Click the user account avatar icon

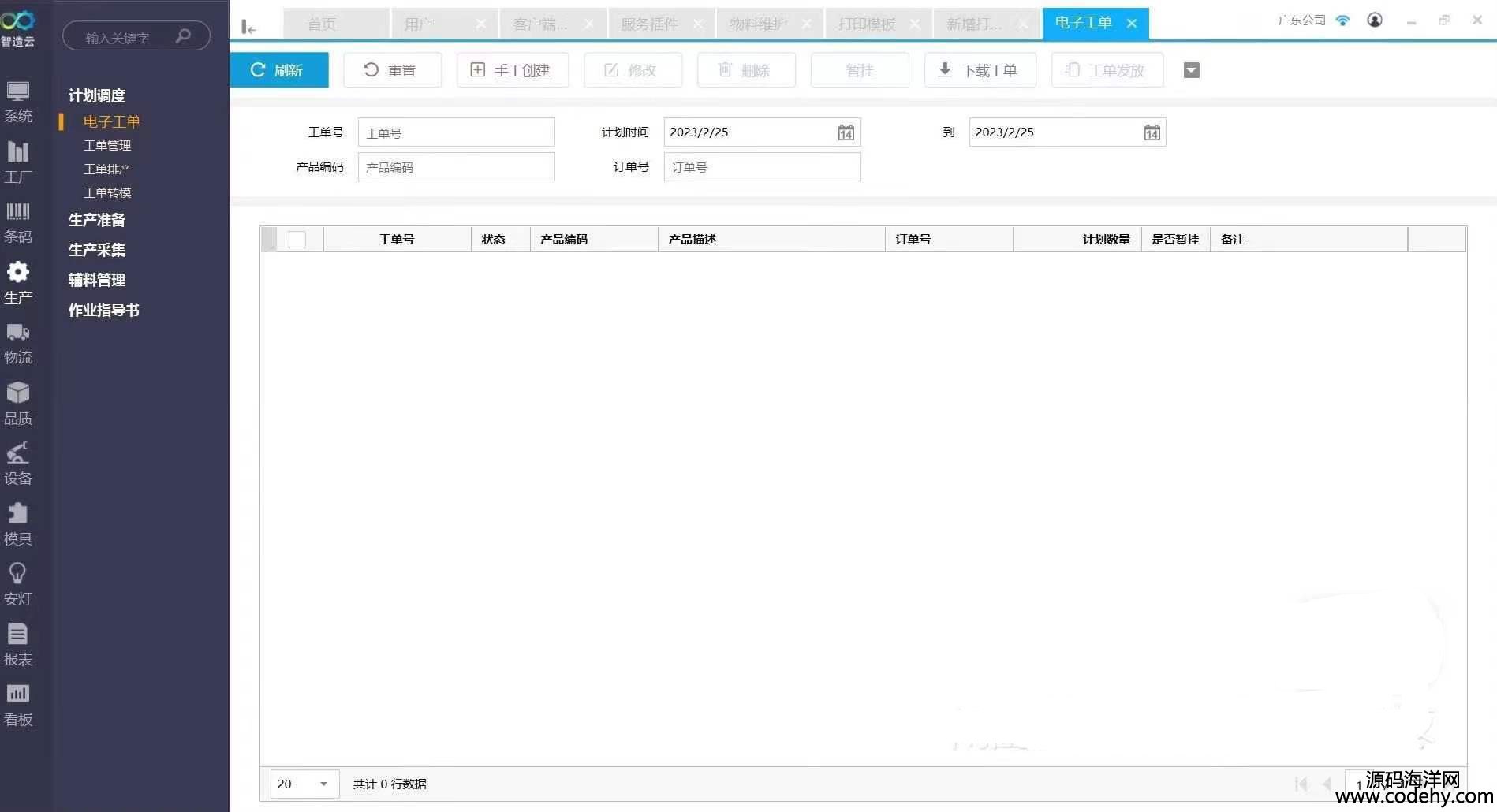tap(1375, 20)
